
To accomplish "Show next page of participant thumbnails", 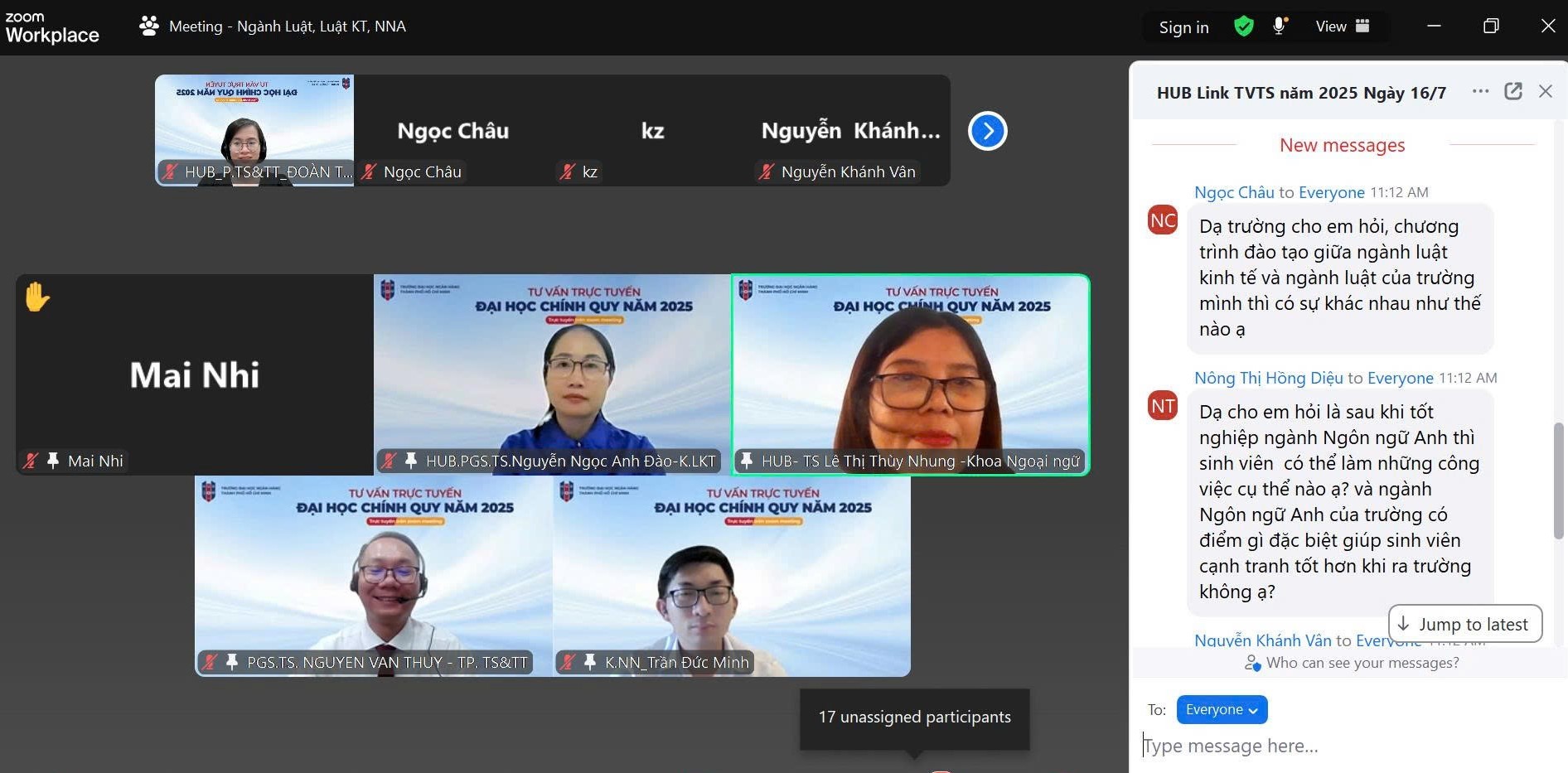I will (x=987, y=131).
